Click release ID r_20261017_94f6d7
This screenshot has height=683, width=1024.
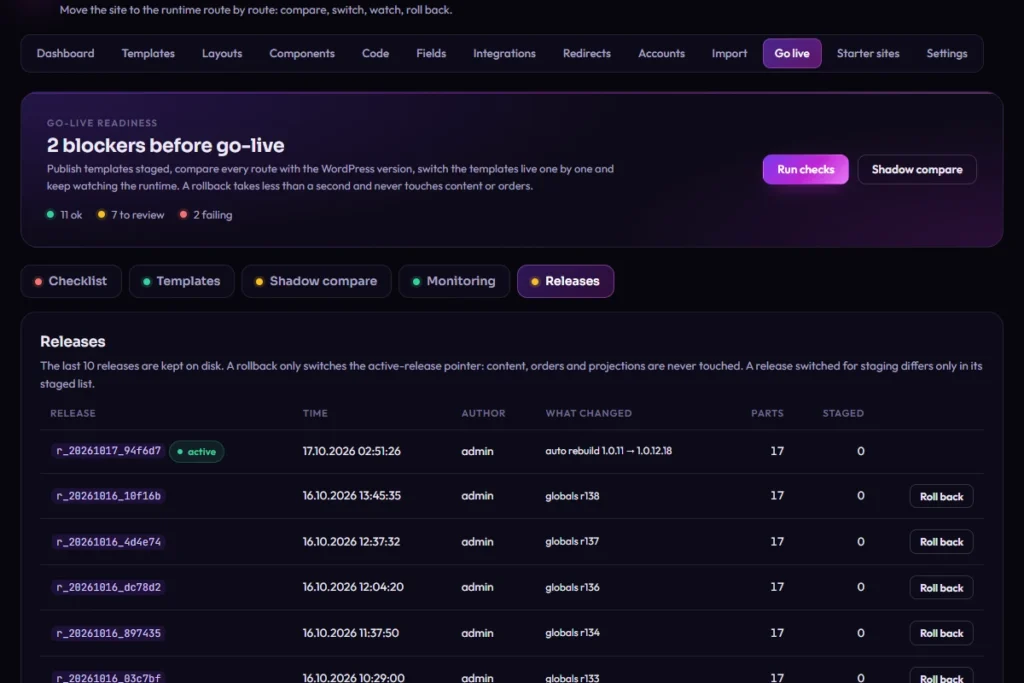coord(108,451)
